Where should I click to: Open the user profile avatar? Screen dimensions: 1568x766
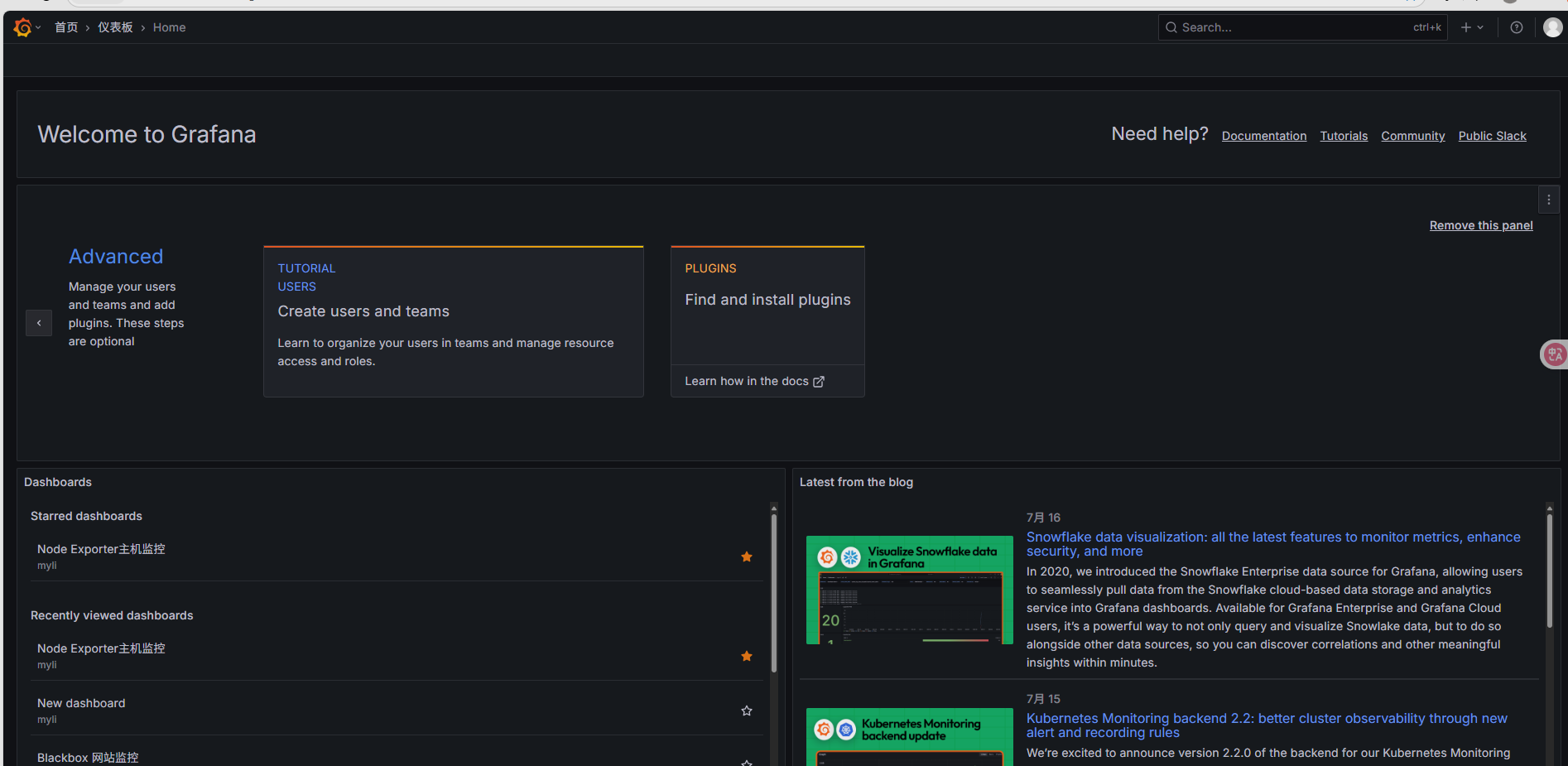[x=1553, y=26]
